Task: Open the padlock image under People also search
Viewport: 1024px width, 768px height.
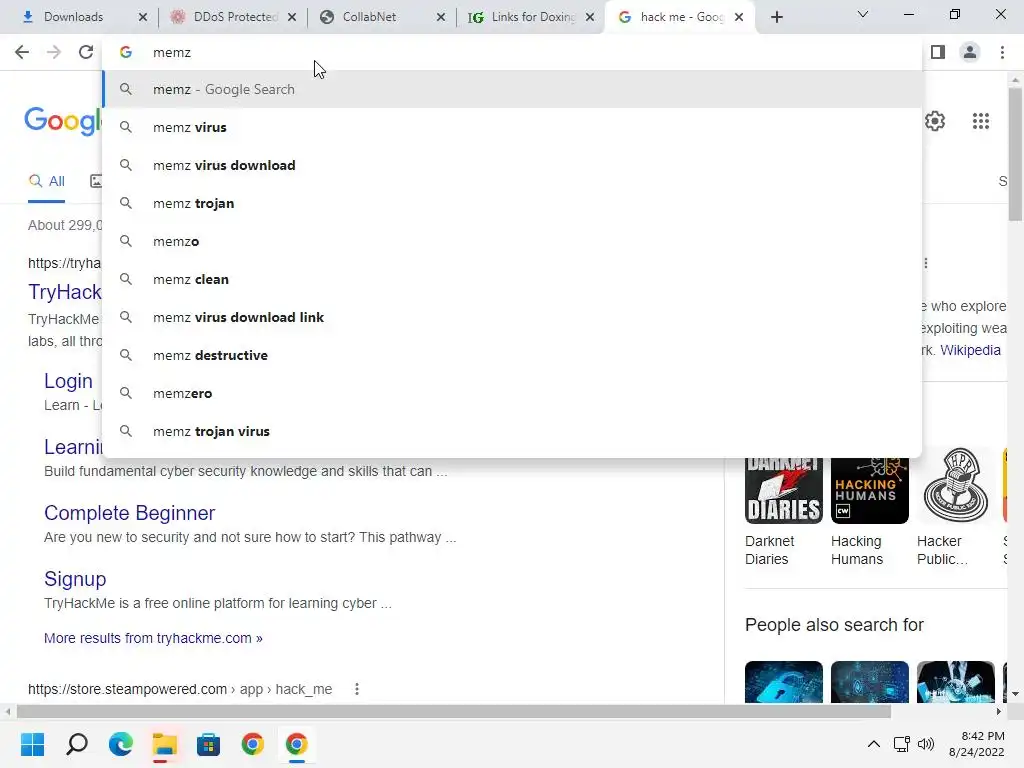Action: [784, 682]
